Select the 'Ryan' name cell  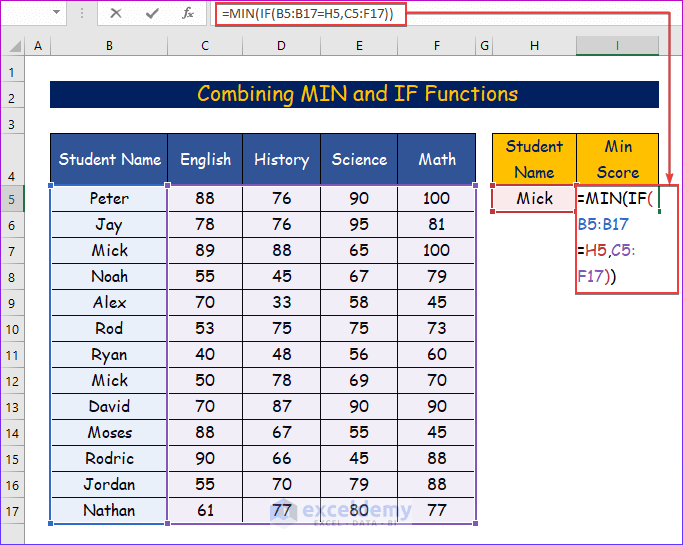(109, 355)
